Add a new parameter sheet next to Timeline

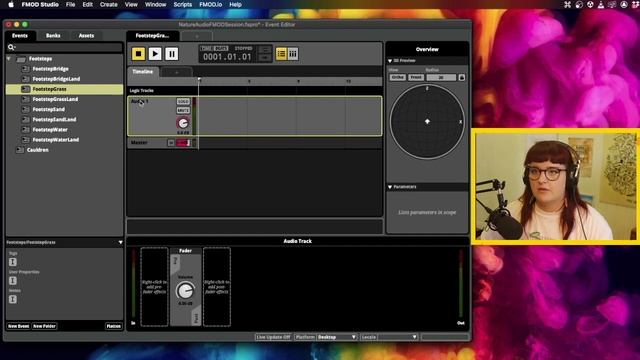(176, 72)
